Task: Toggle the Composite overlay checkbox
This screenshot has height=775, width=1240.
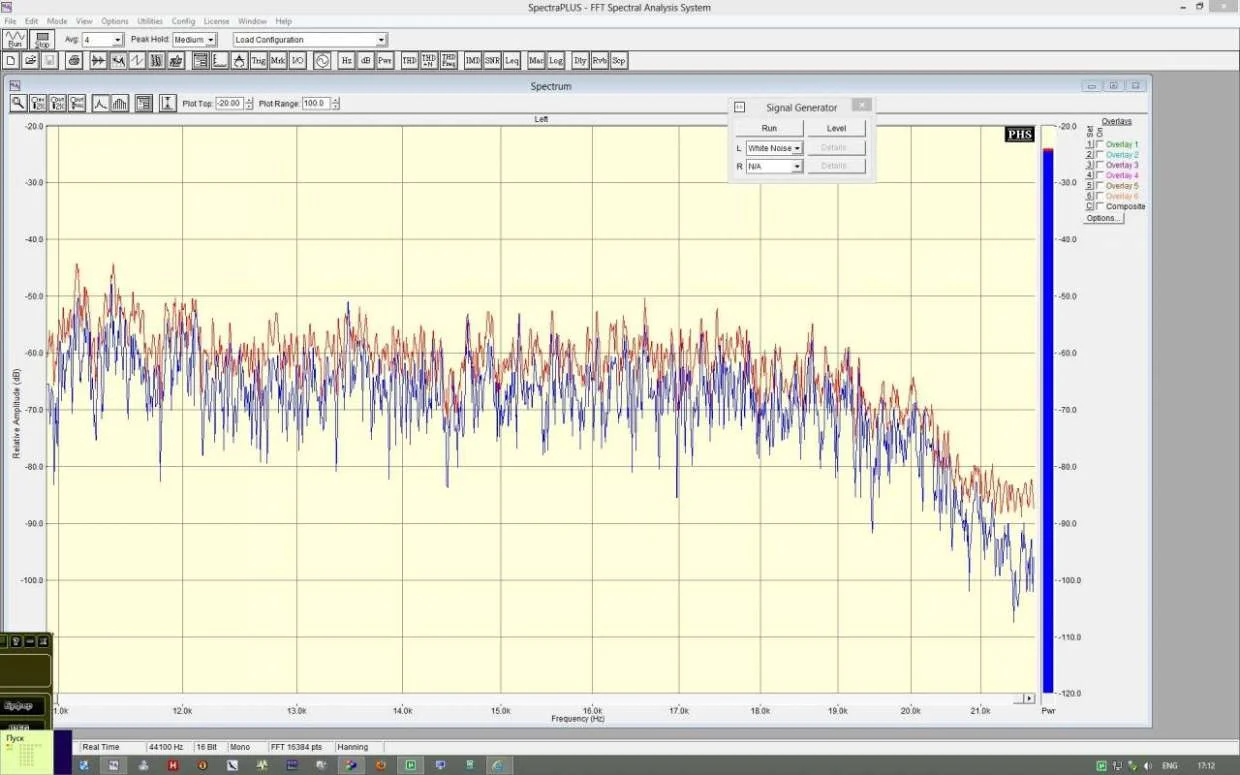Action: pyautogui.click(x=1100, y=207)
